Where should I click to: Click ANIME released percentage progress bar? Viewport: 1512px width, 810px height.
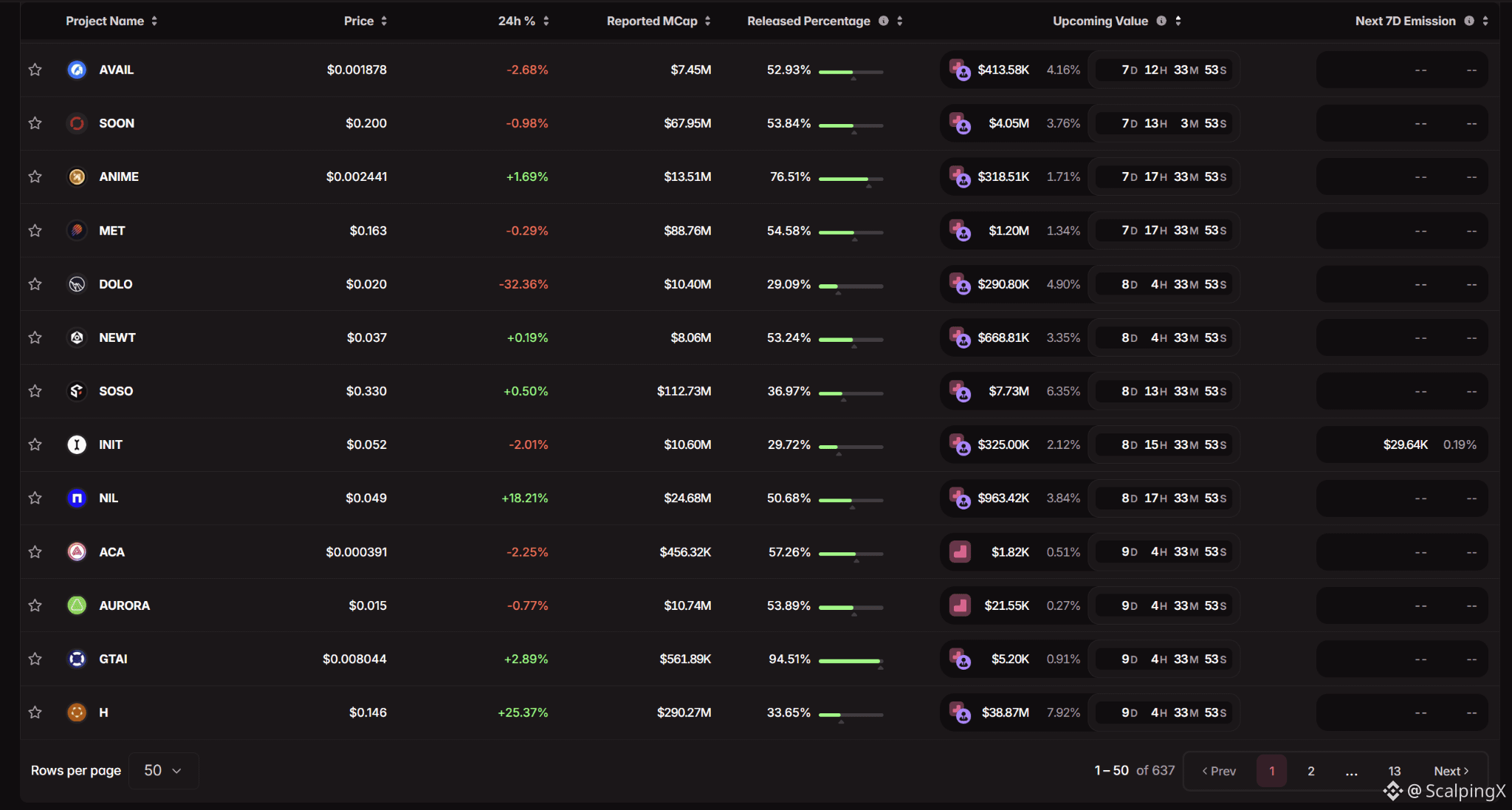[x=851, y=179]
